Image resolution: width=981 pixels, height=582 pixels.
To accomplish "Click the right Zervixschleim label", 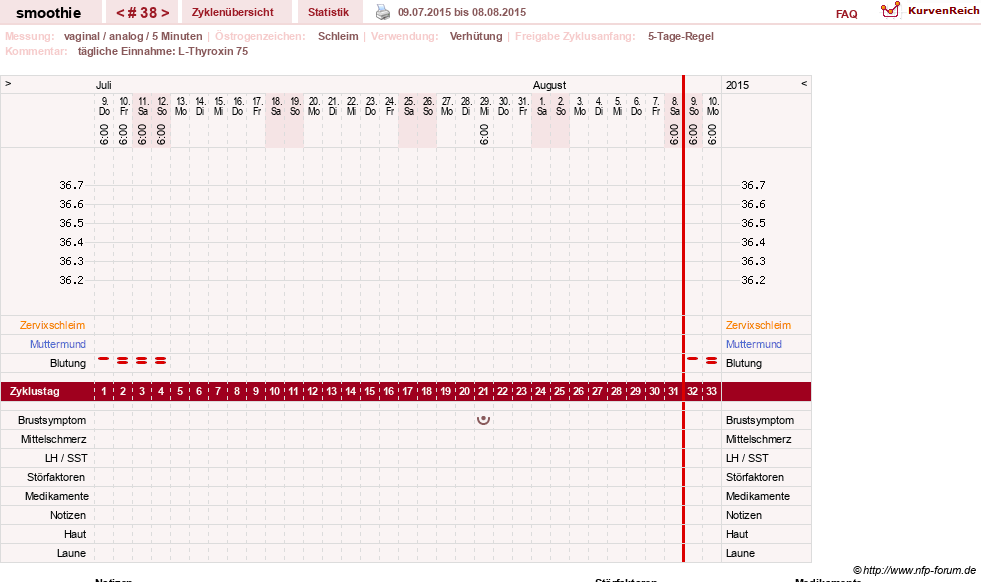I will [x=758, y=325].
